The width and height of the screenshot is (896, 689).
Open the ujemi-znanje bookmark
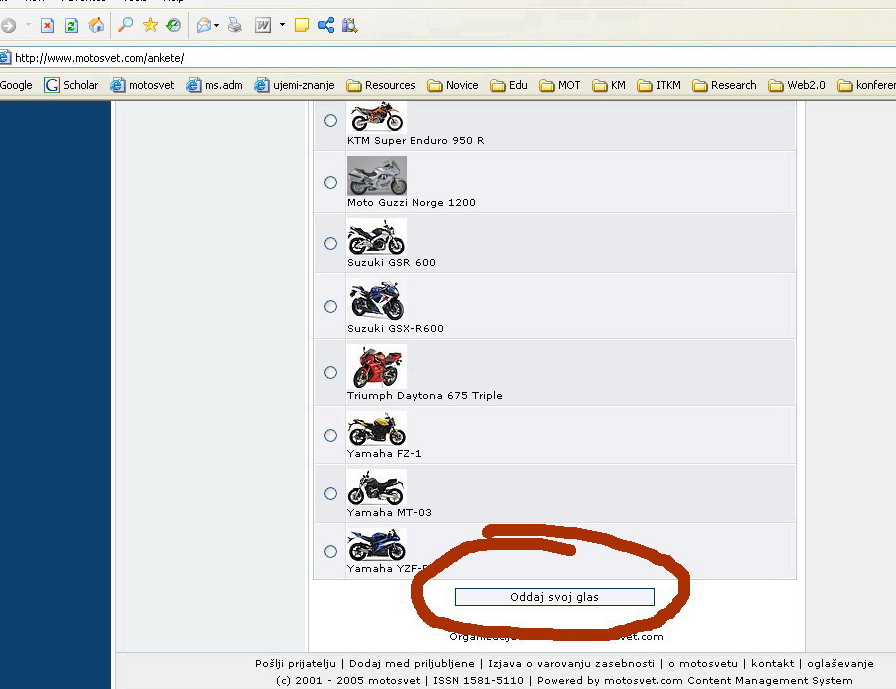295,85
